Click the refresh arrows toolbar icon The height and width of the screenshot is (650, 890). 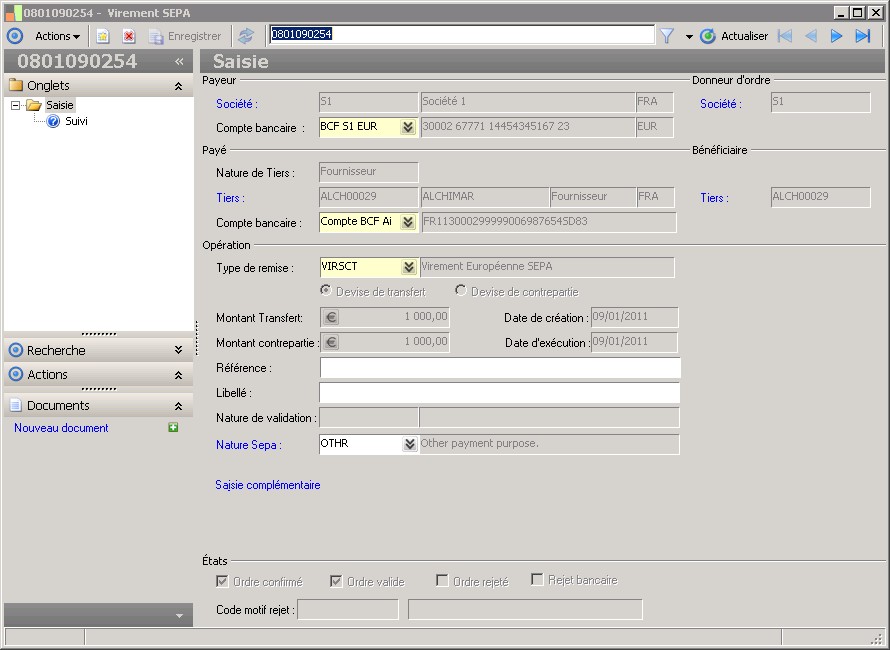click(x=245, y=36)
